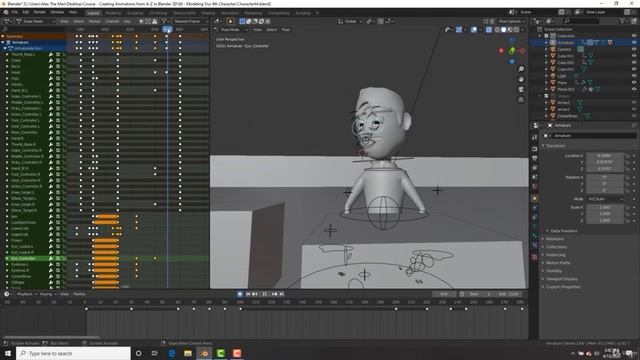Open the Edit menu
This screenshot has width=640, height=360.
click(26, 12)
